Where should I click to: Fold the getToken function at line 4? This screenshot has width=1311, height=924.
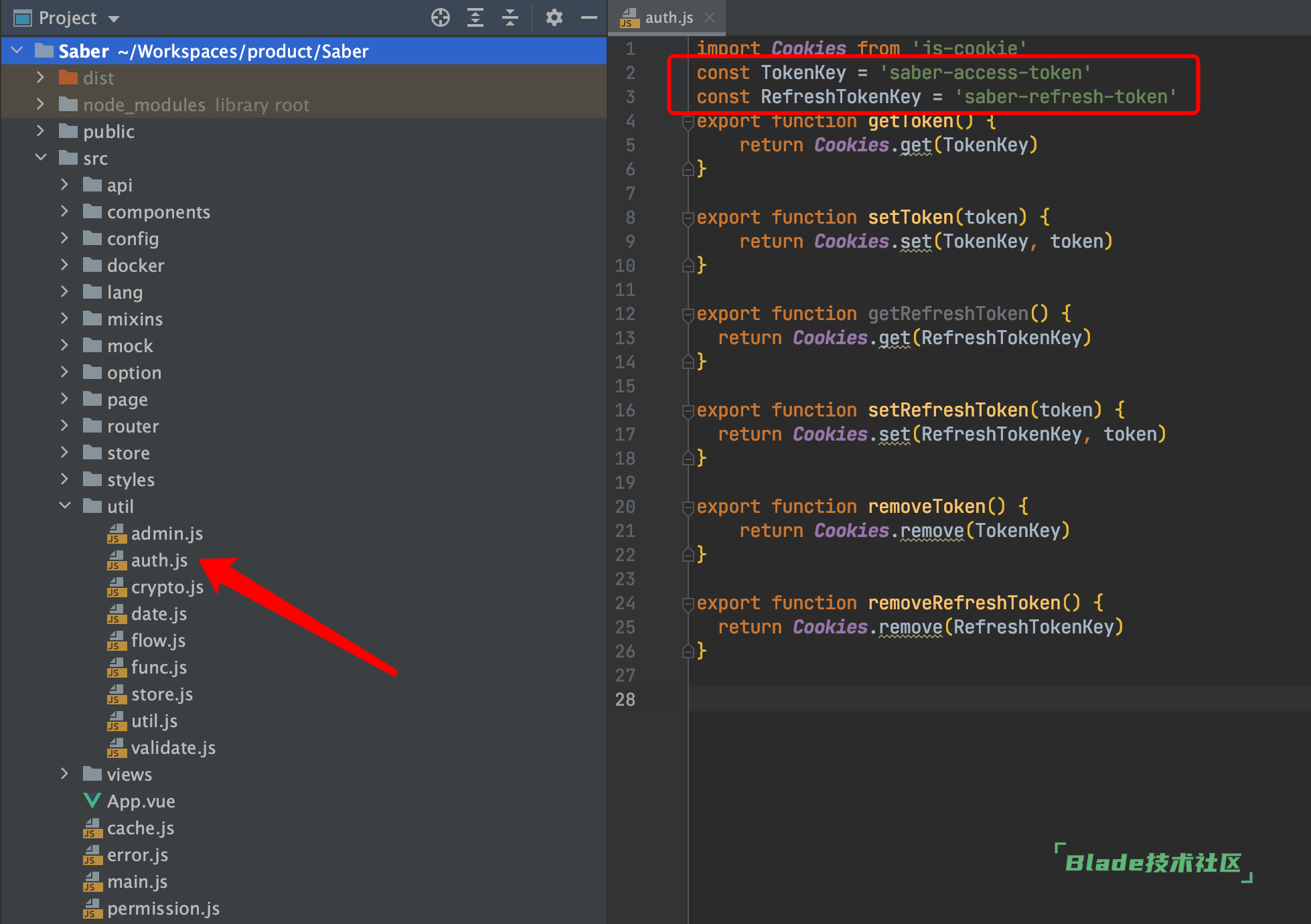pyautogui.click(x=688, y=123)
